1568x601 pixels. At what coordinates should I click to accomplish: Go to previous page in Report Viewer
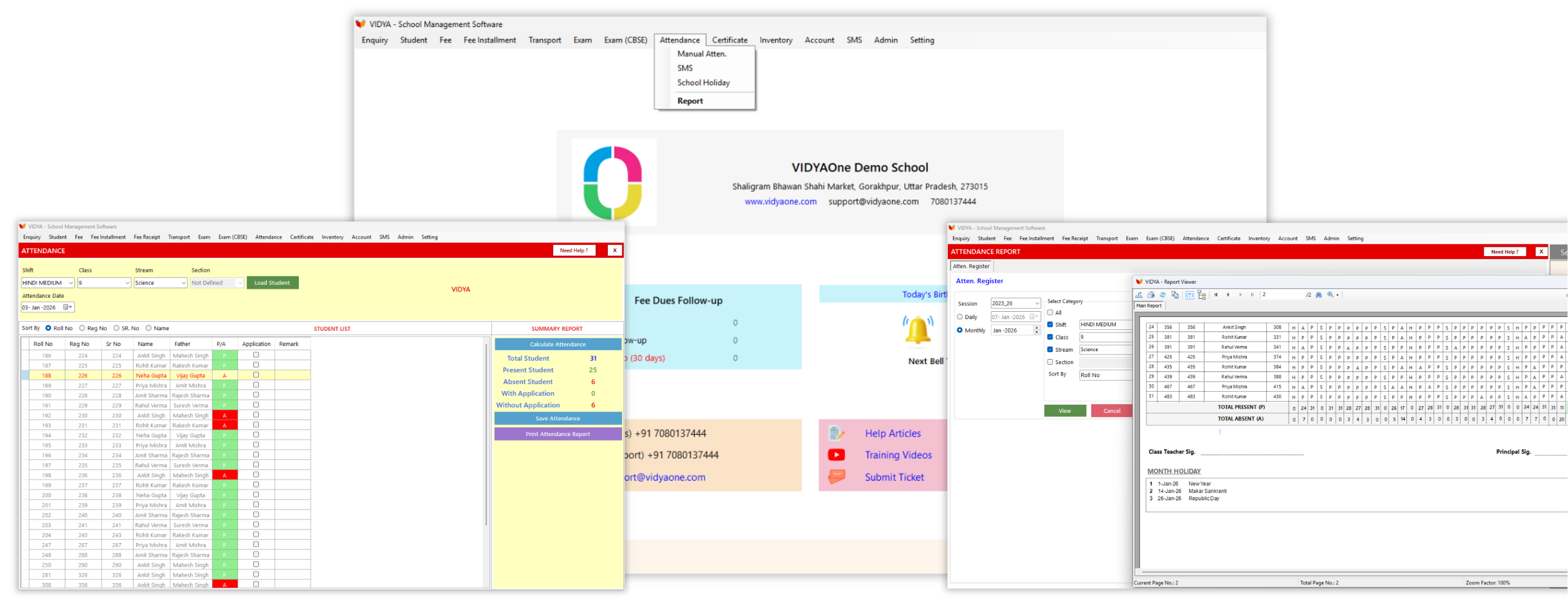click(x=1229, y=295)
